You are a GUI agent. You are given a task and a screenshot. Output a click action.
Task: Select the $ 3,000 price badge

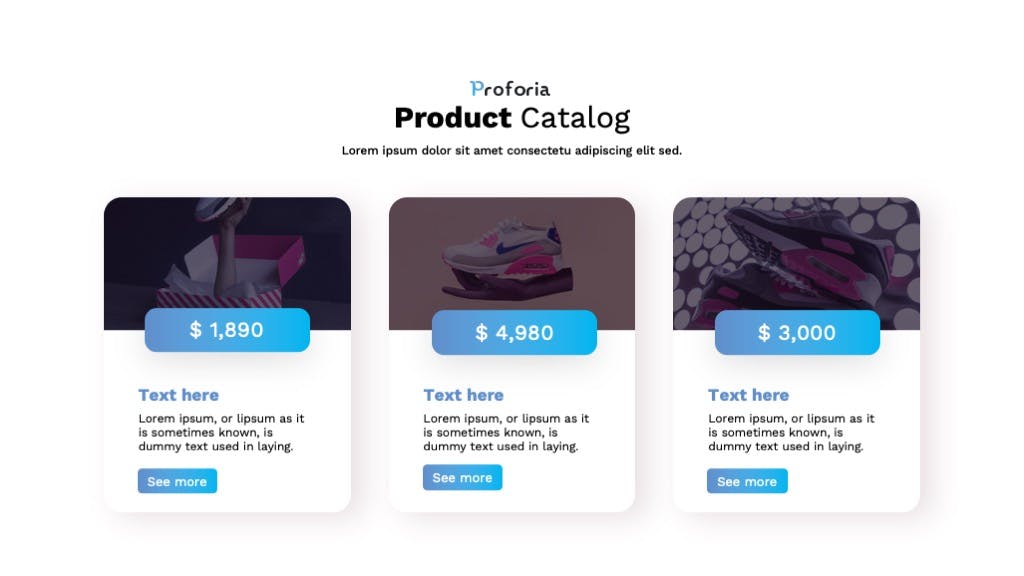click(x=797, y=332)
